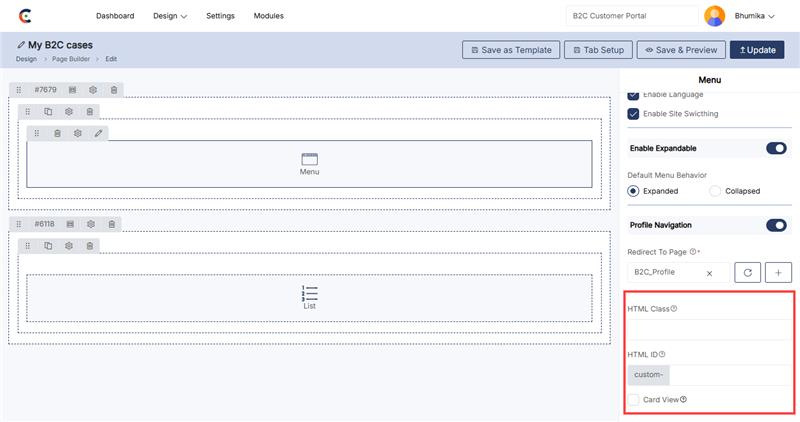Open settings gear for section #6118
Screen dimensions: 800x422
91,224
